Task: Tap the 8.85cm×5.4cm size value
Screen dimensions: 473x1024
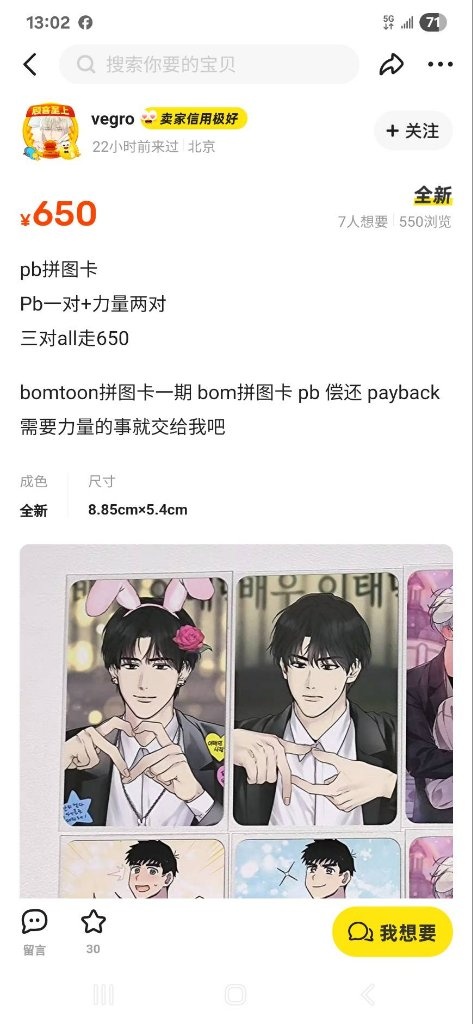Action: (138, 510)
